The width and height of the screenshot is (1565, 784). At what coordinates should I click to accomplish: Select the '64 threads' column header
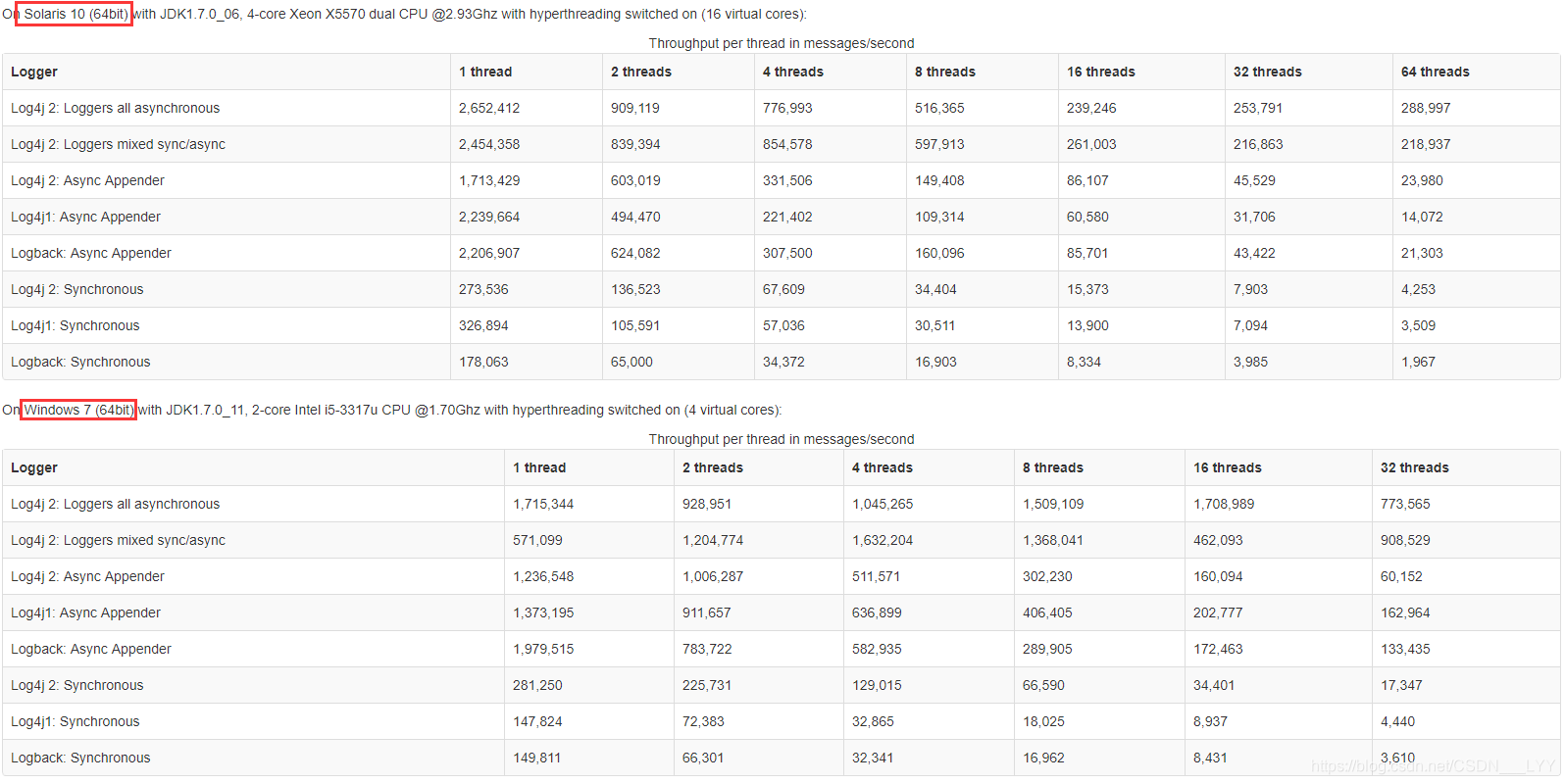coord(1435,72)
